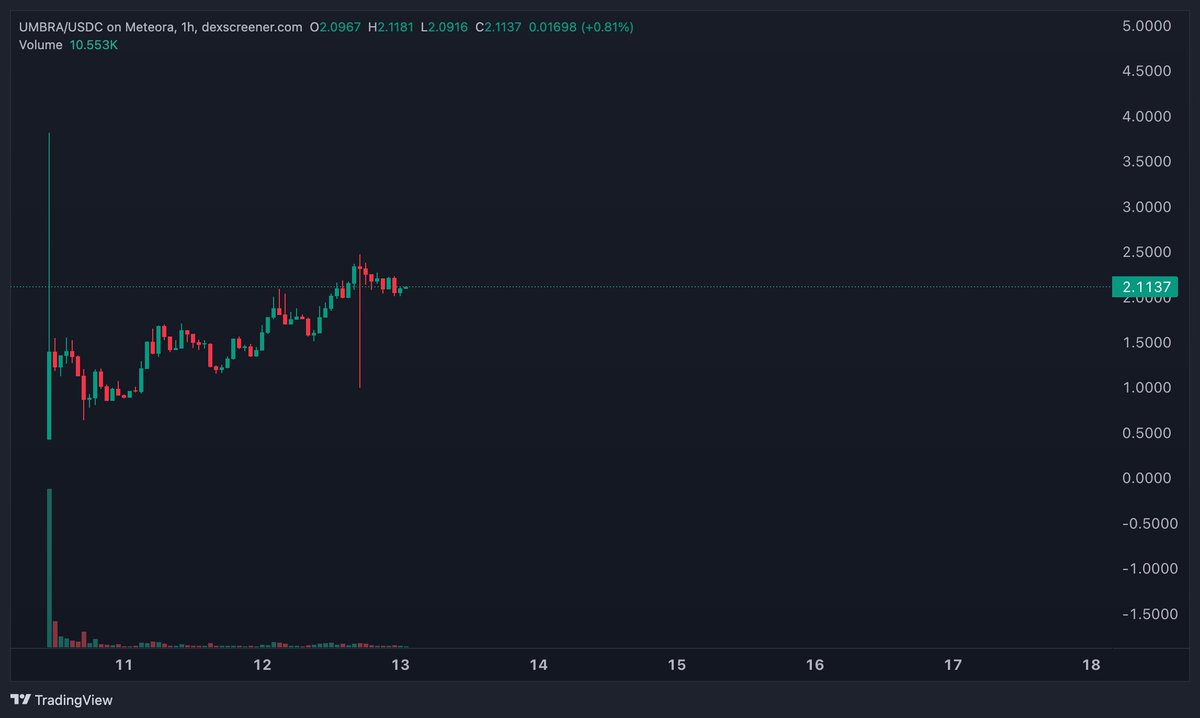
Task: Select the change value 0.01698 (+0.81%)
Action: coord(581,27)
